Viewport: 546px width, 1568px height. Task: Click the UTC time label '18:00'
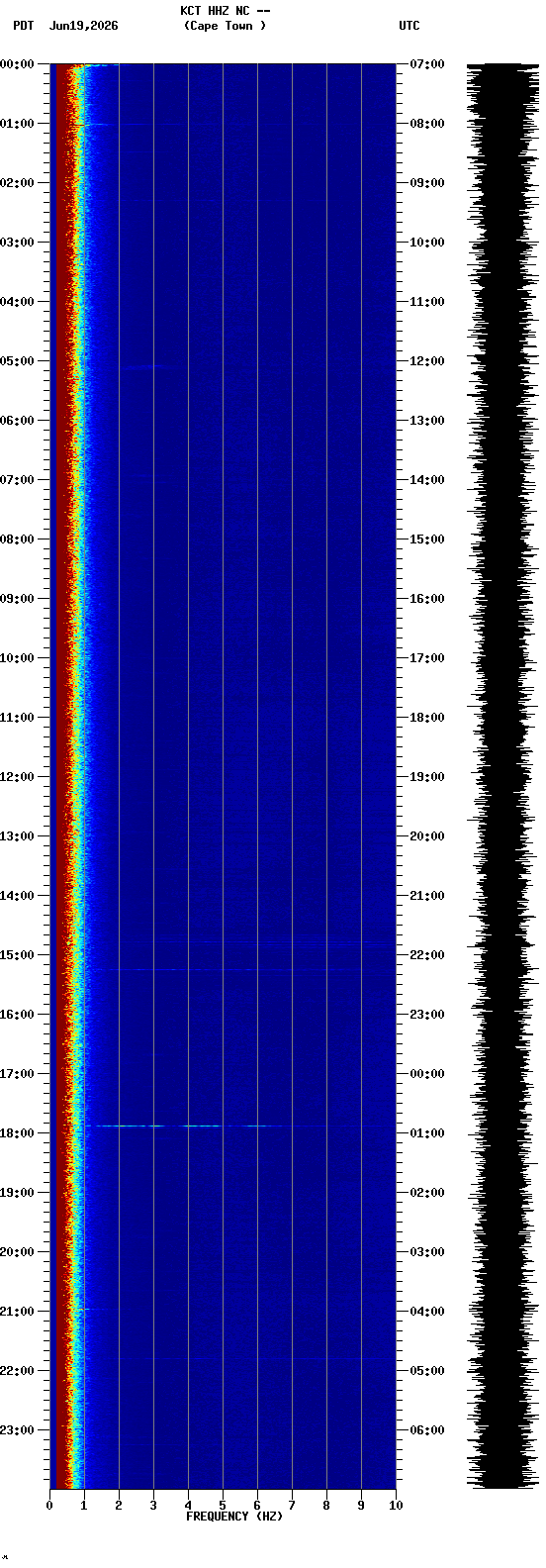pyautogui.click(x=426, y=718)
